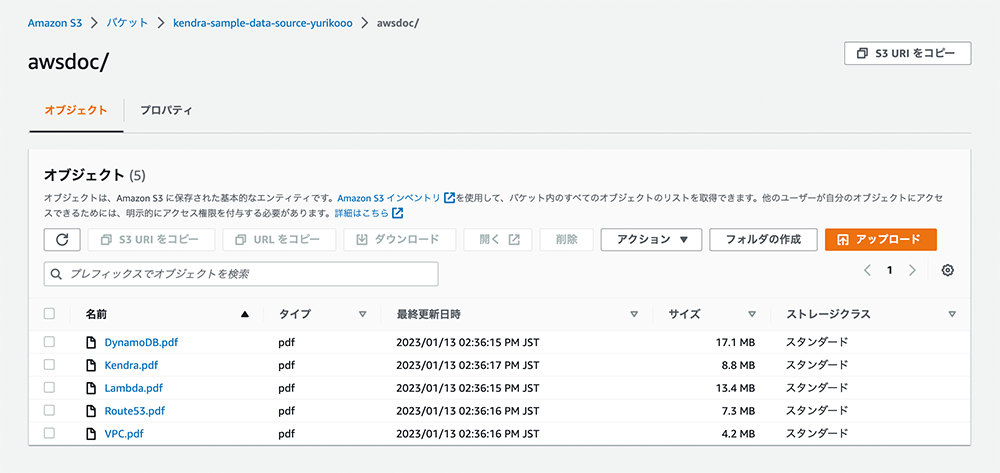This screenshot has height=473, width=1000.
Task: Click toolbar S3 URI をコピー button
Action: (x=151, y=240)
